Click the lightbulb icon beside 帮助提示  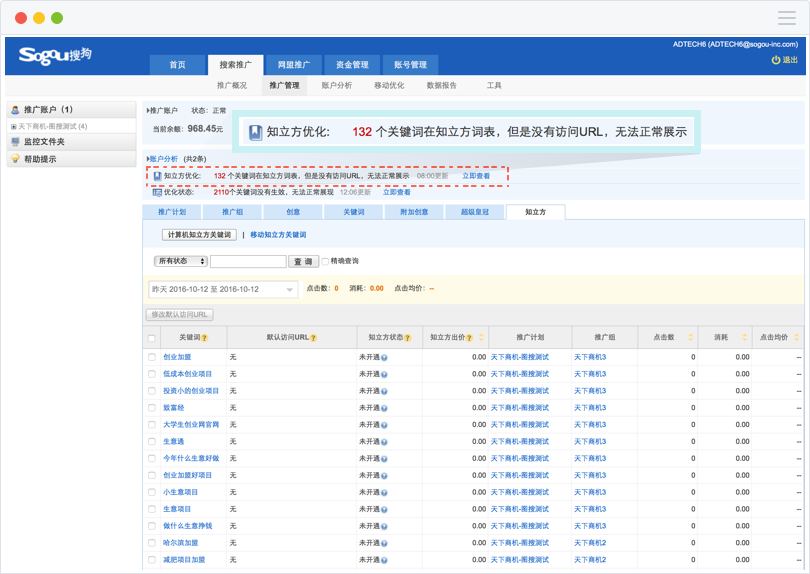15,159
